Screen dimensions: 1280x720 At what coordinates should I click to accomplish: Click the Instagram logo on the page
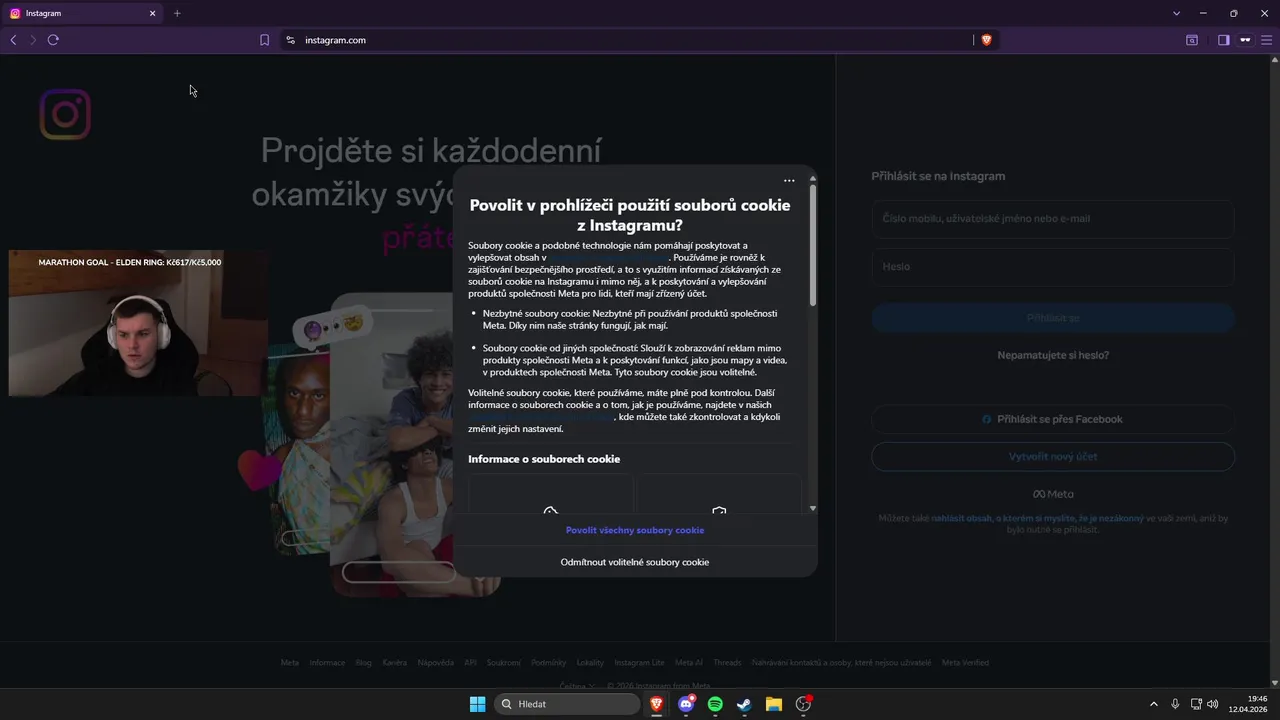[65, 114]
